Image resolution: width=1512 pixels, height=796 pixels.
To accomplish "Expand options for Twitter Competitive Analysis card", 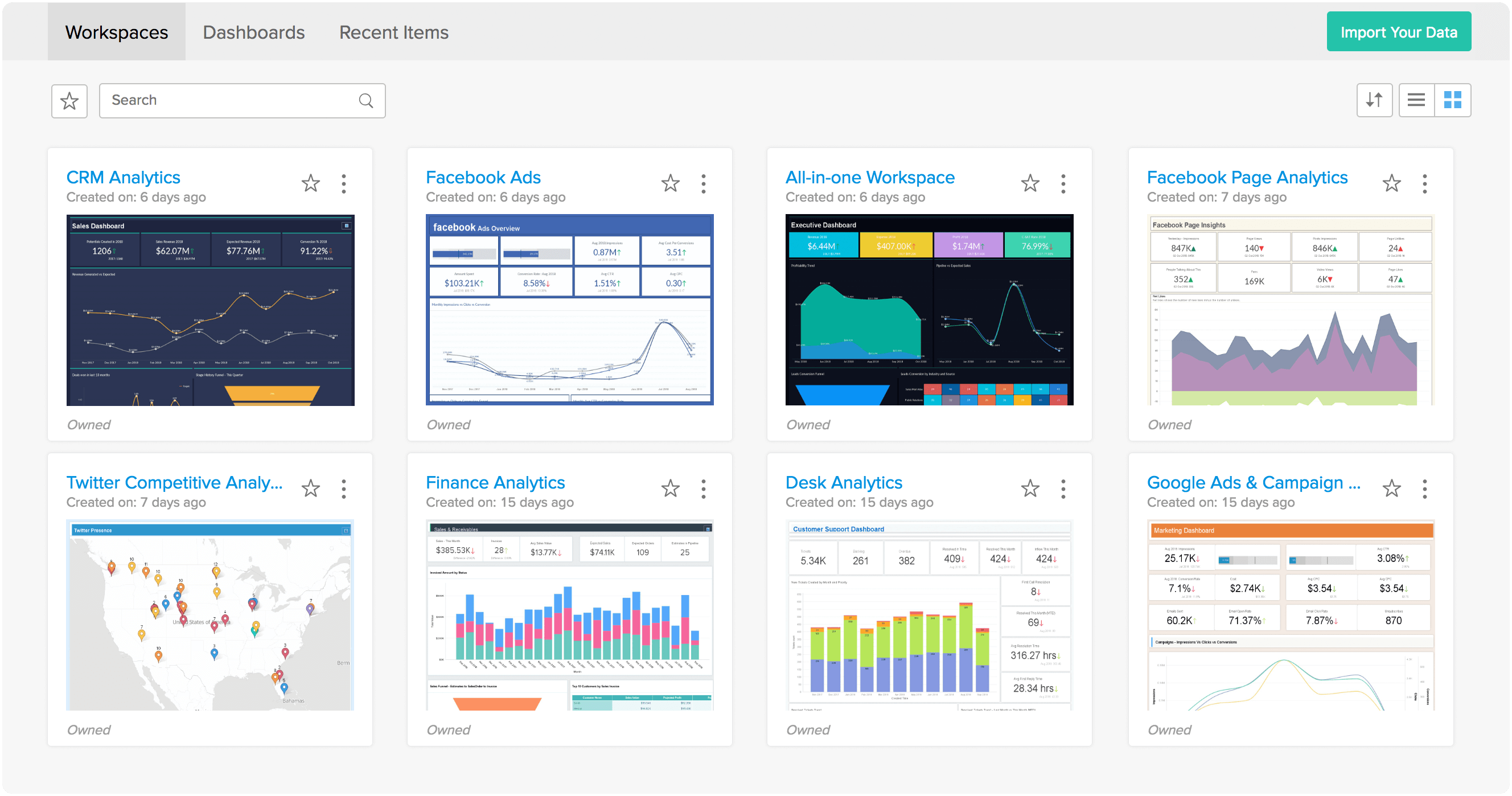I will coord(343,489).
